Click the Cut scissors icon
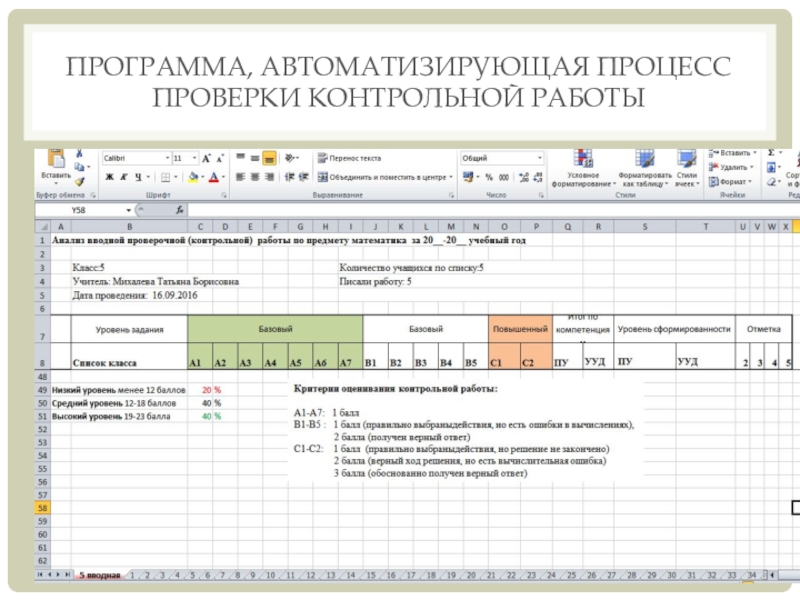The image size is (800, 600). 80,153
